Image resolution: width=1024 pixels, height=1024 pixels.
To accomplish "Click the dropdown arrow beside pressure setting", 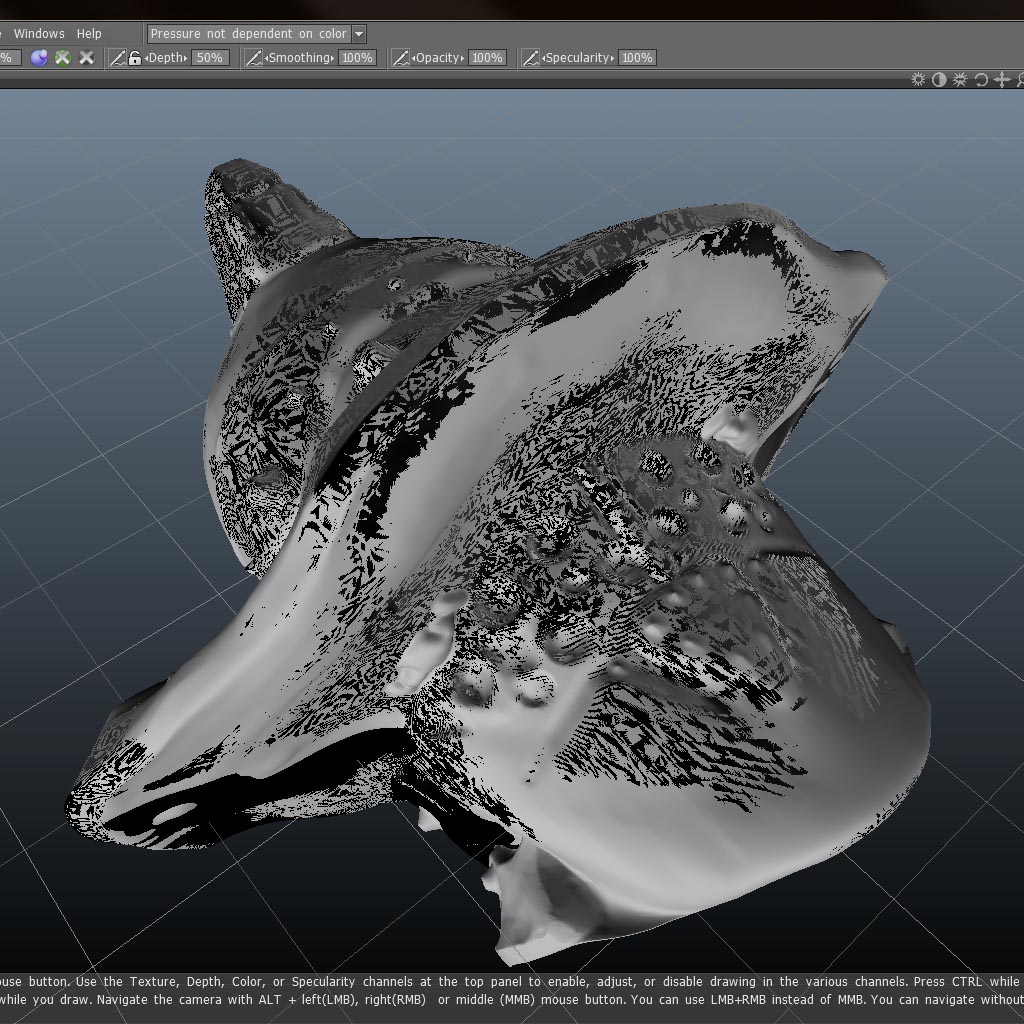I will (x=359, y=34).
